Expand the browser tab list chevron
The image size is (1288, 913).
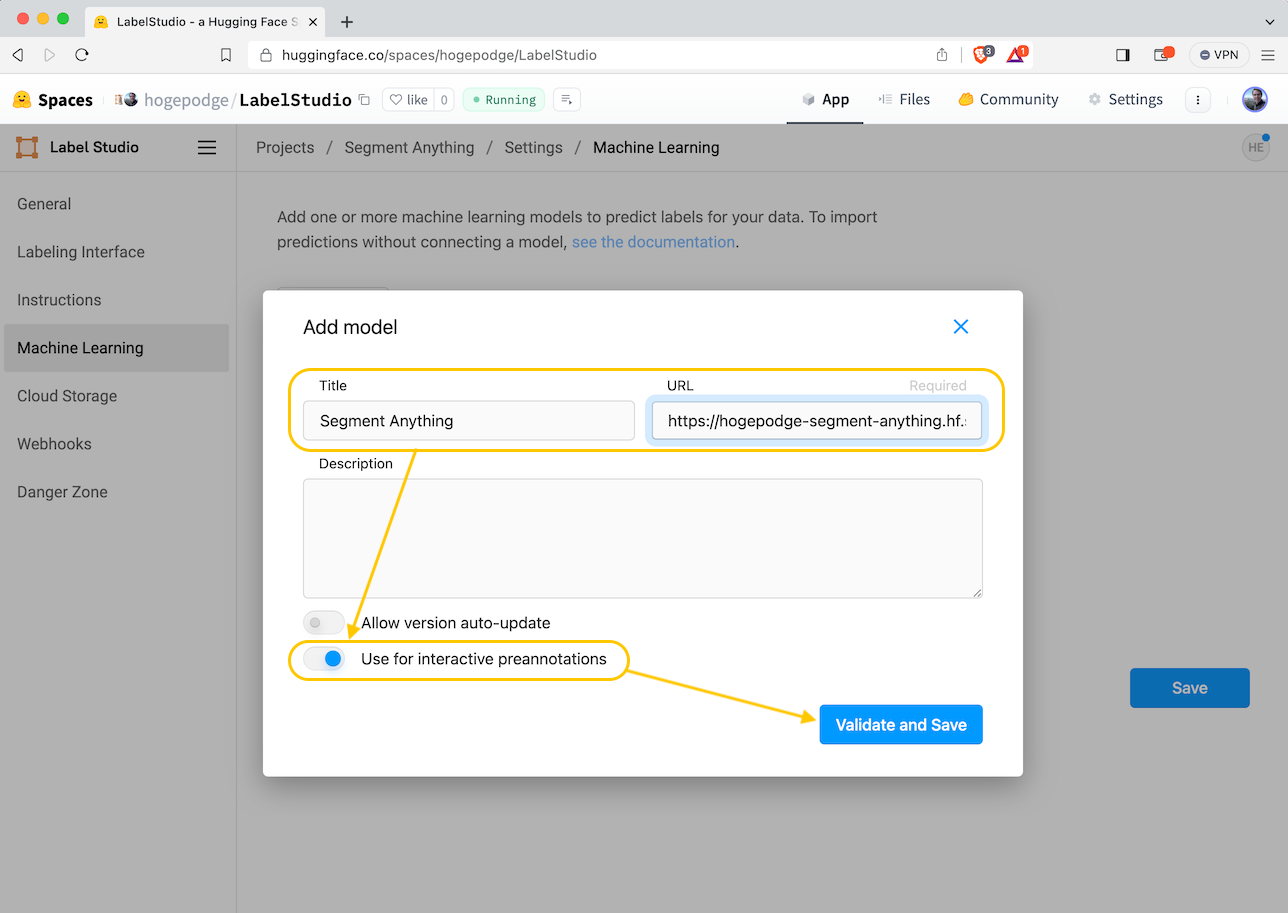[x=1270, y=22]
